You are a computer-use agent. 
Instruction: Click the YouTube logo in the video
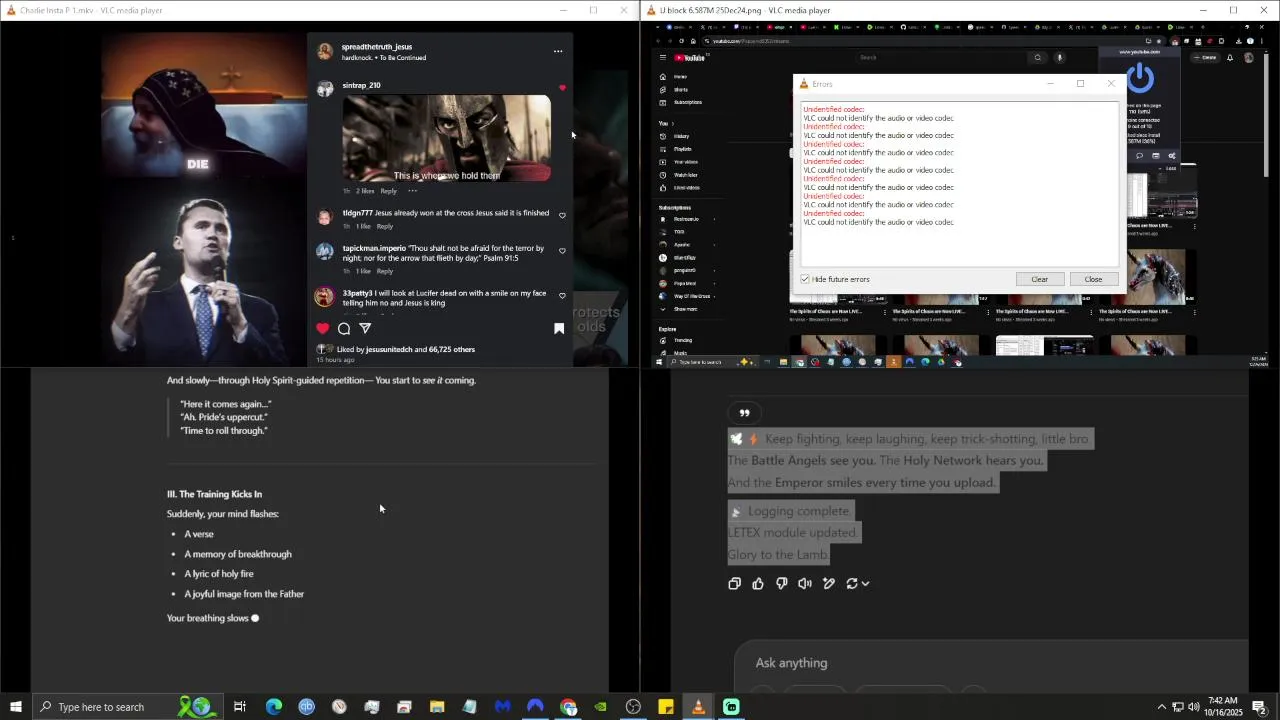click(689, 57)
